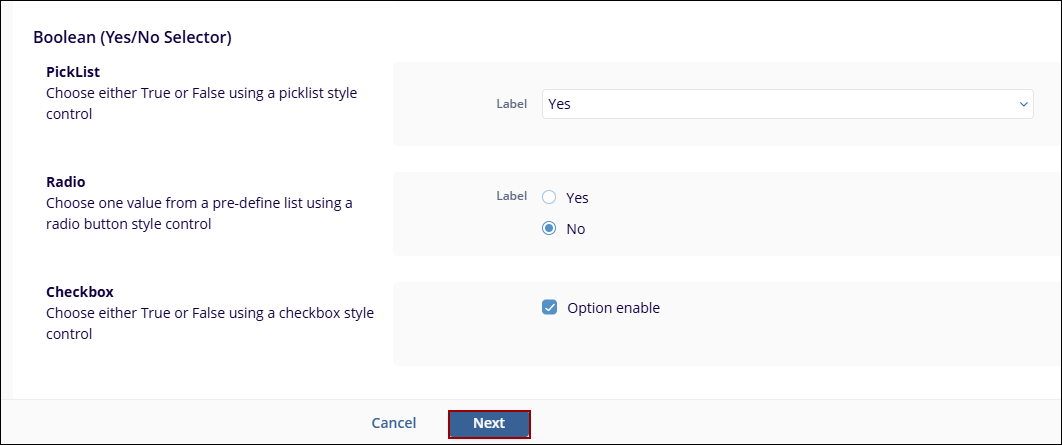
Task: Click the Checkbox section heading
Action: [80, 292]
